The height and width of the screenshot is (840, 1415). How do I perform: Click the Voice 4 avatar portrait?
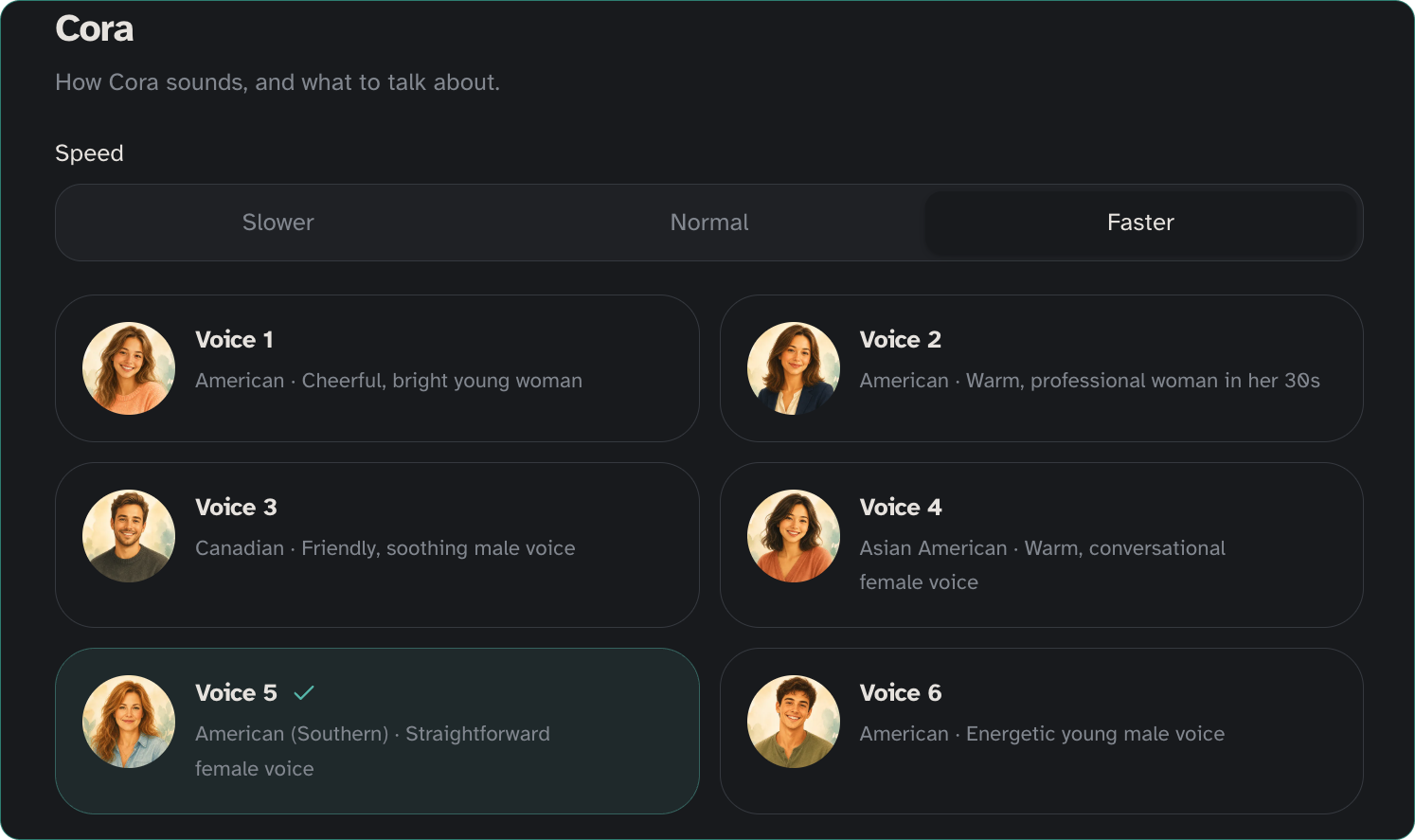click(x=794, y=536)
